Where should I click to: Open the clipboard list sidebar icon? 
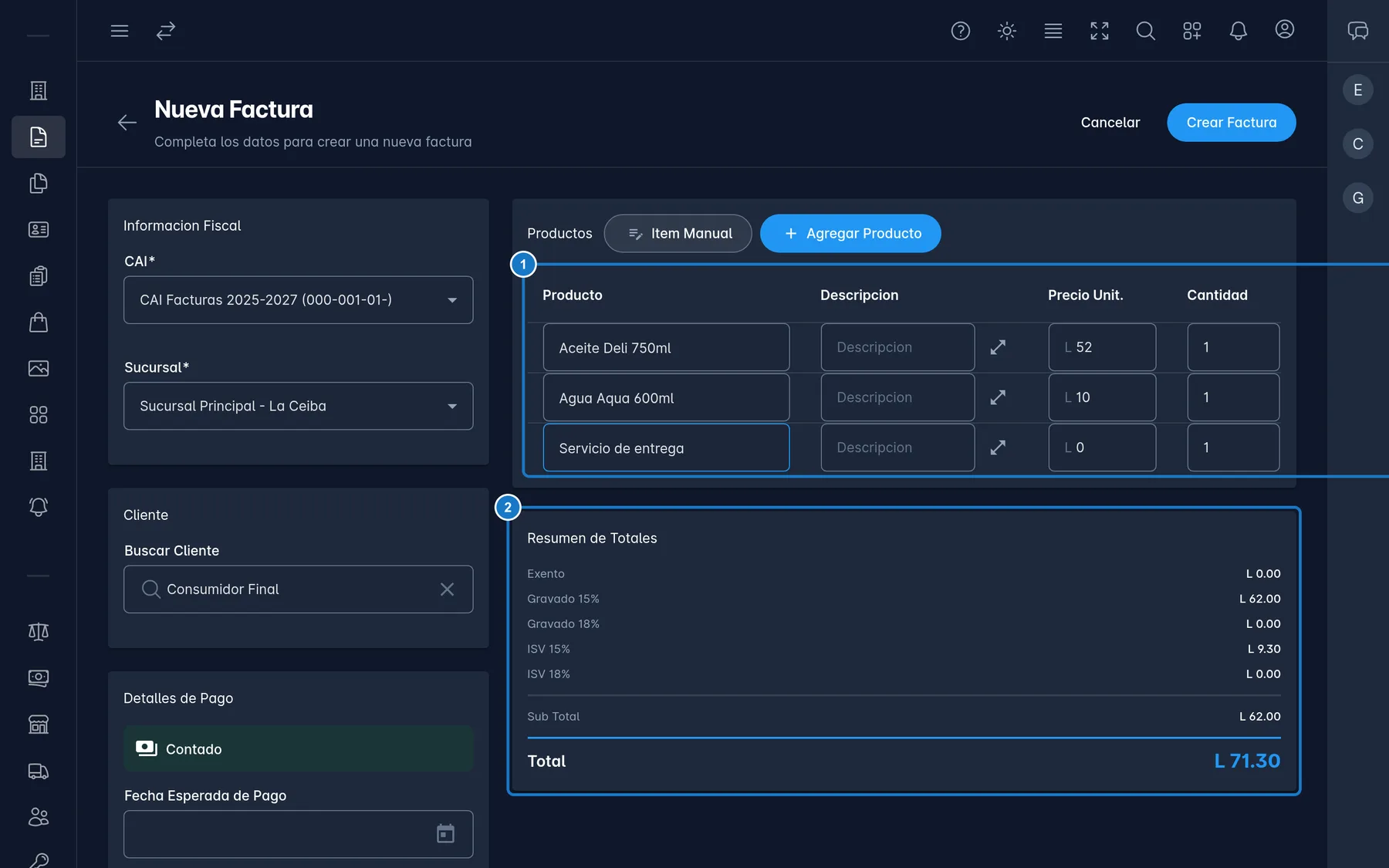39,275
